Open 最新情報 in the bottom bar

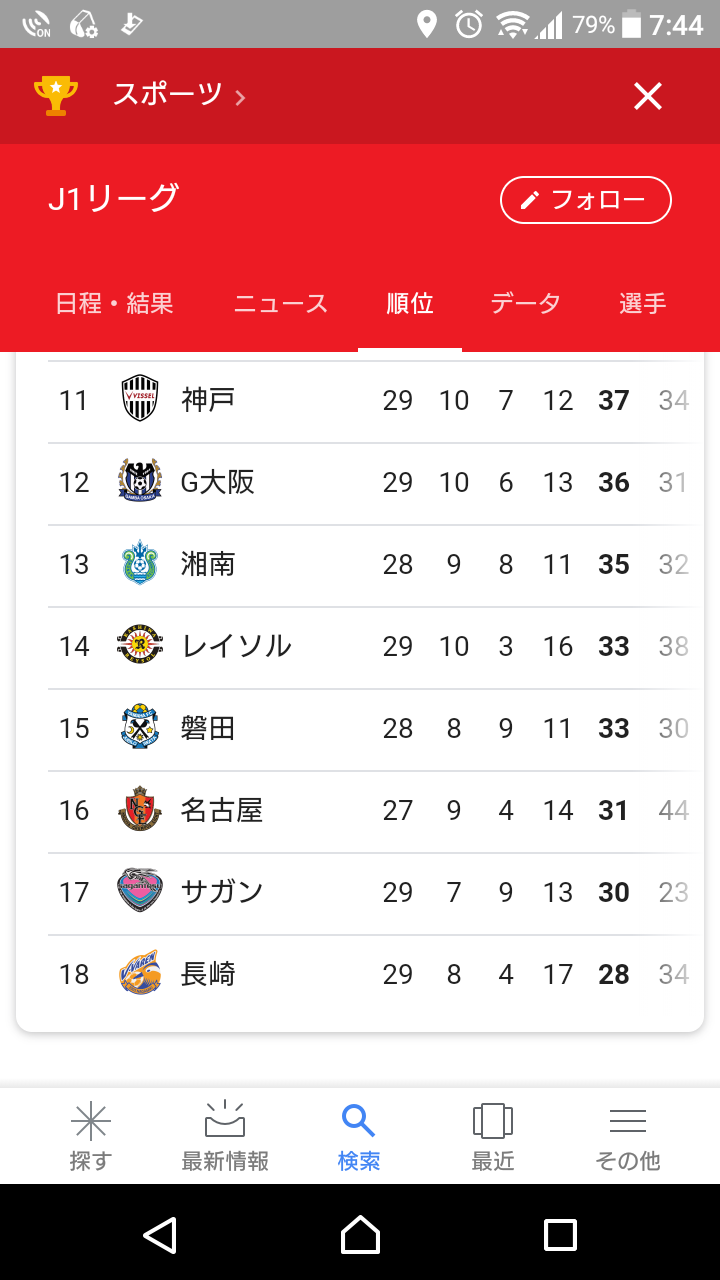[x=225, y=1136]
